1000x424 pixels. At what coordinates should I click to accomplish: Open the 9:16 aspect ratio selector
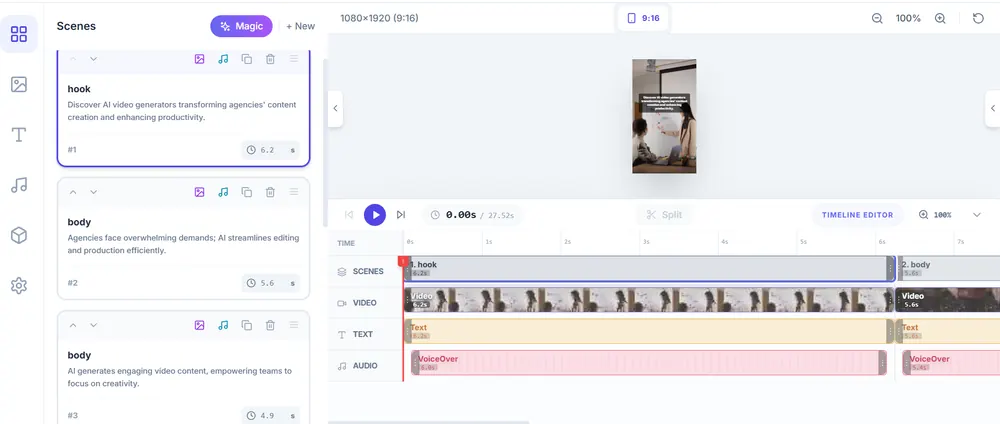coord(643,18)
